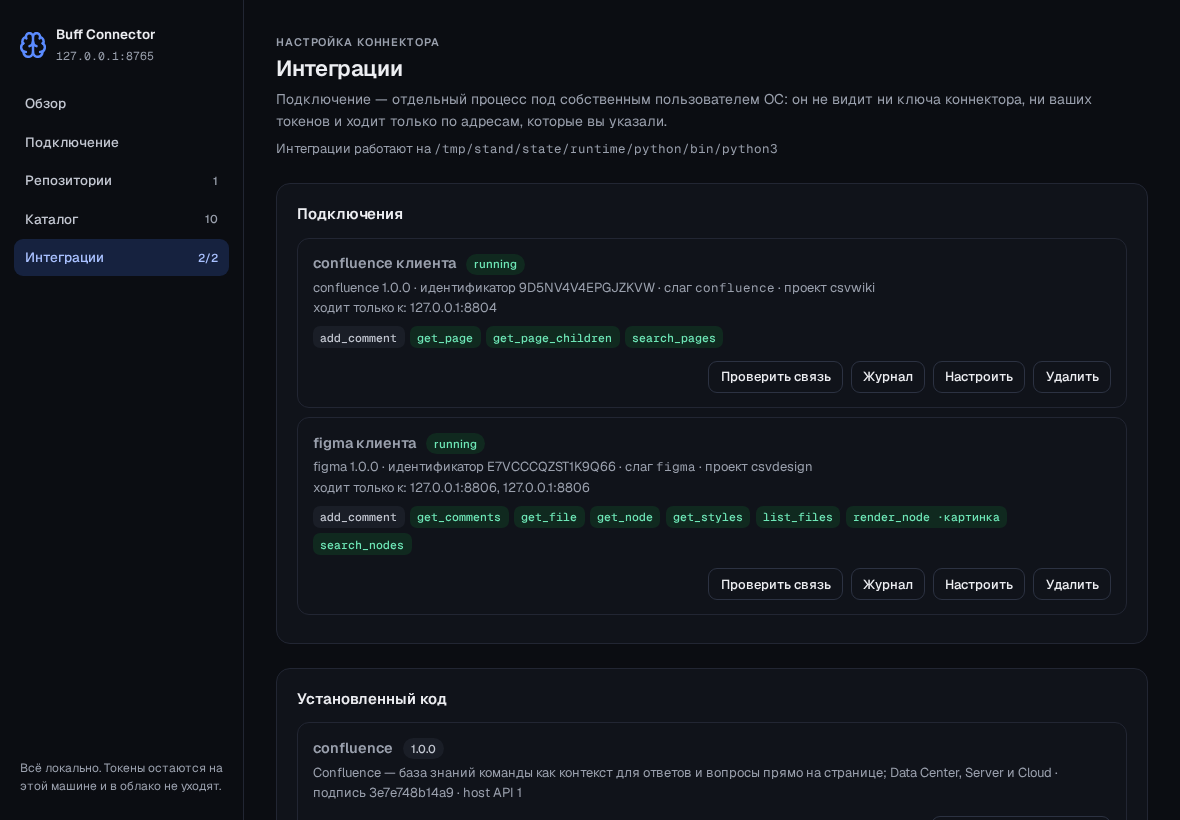Click Проверить связь for figma клиента
The image size is (1180, 820).
[775, 585]
